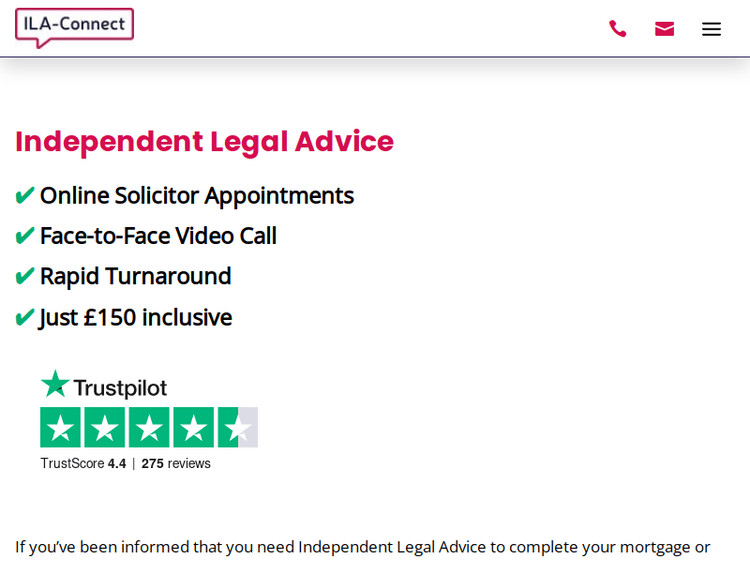
Task: Click the tick before Just £150 inclusive
Action: tap(25, 318)
